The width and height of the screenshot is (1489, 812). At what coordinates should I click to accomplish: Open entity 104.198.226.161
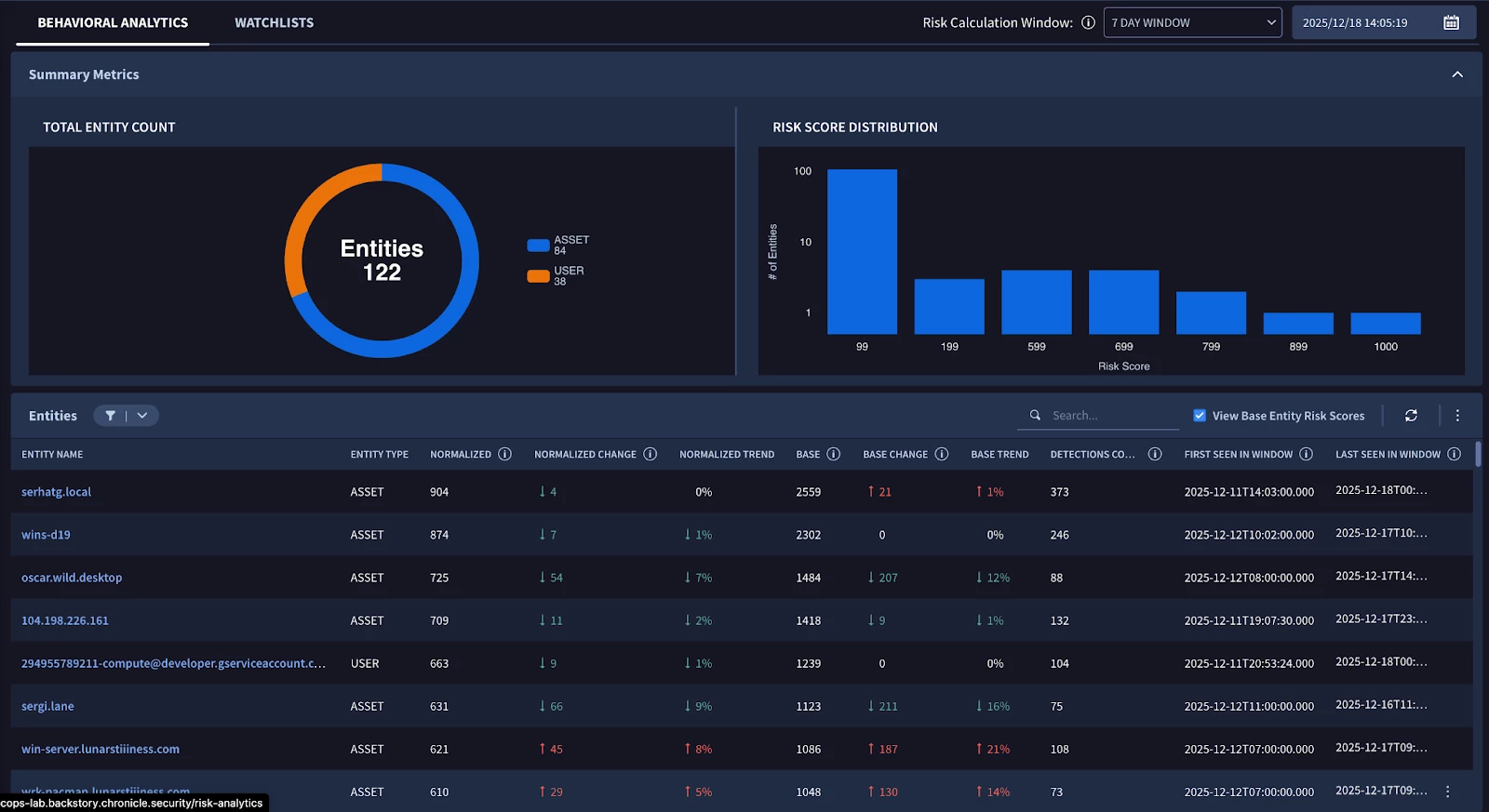click(x=65, y=620)
